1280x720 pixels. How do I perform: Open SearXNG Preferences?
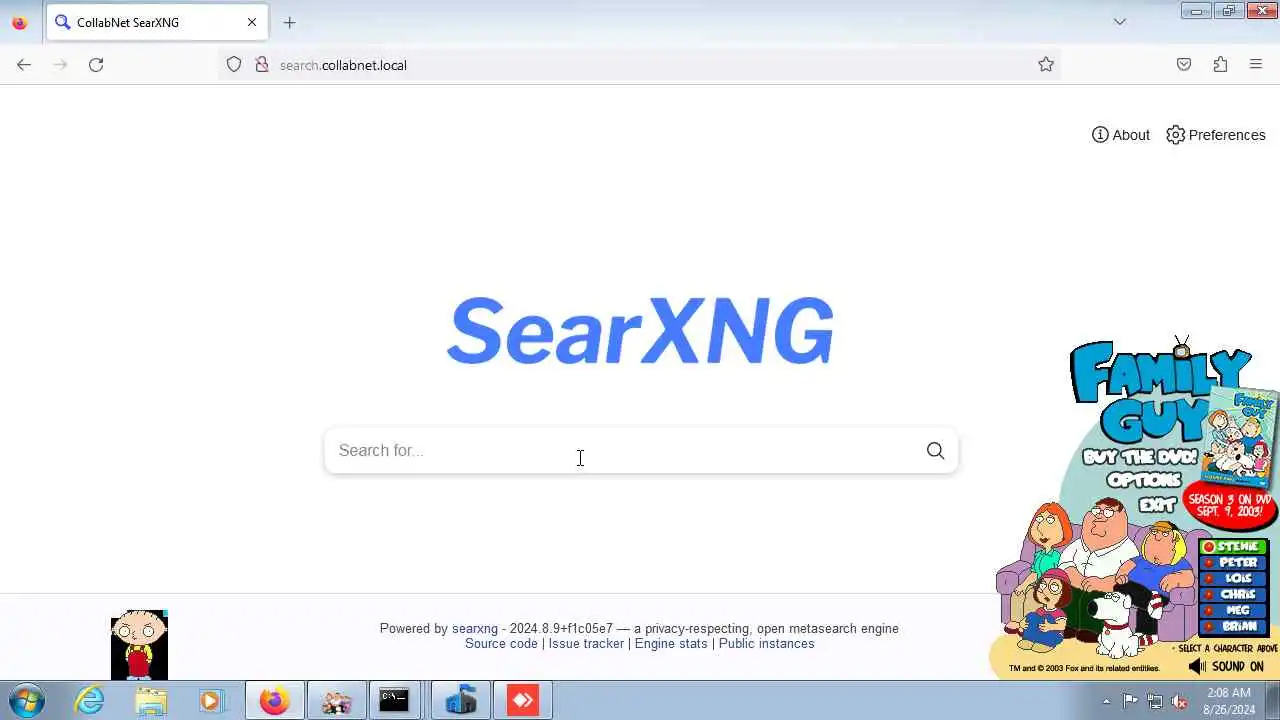pyautogui.click(x=1216, y=135)
